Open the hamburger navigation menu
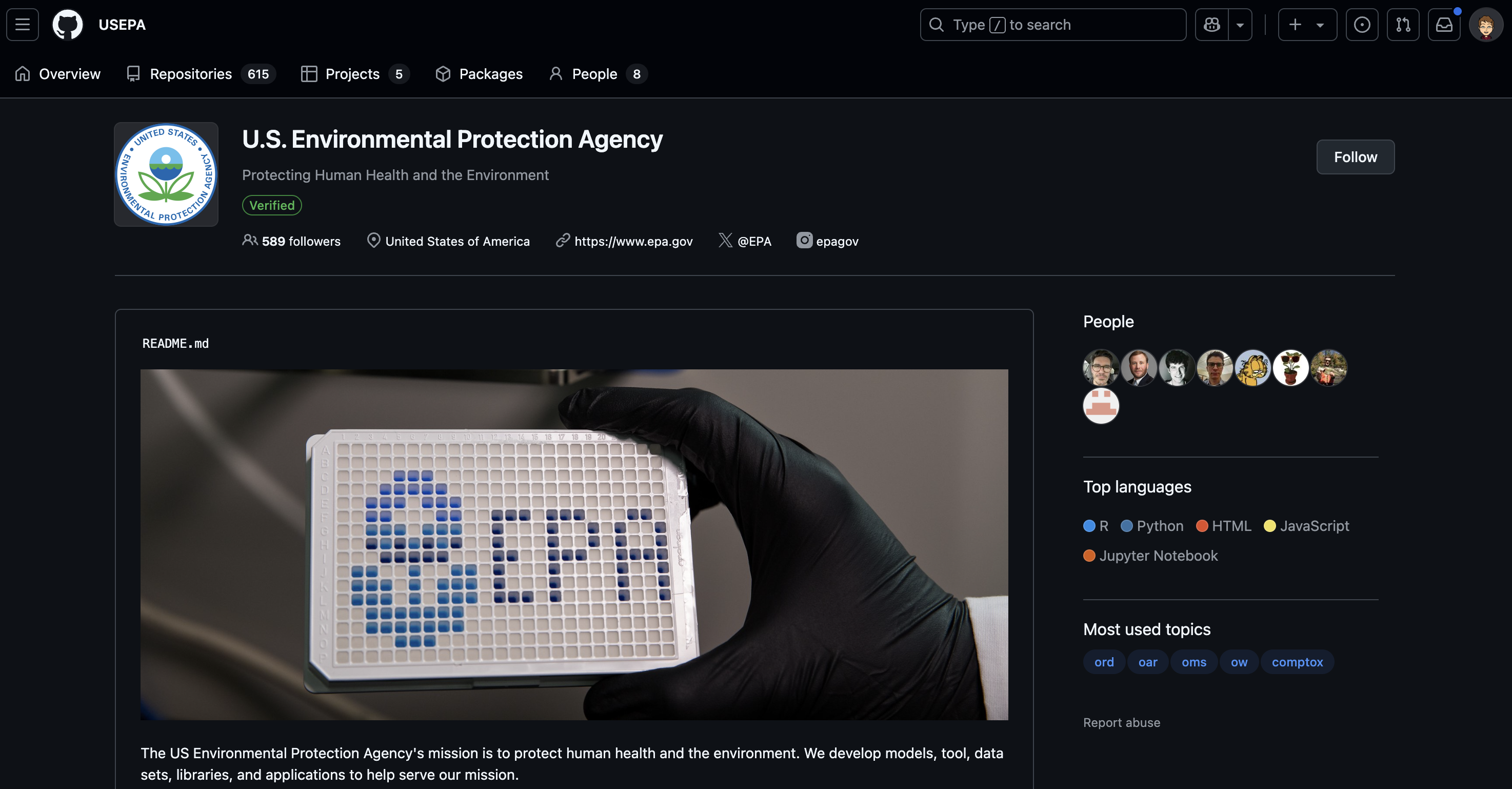The width and height of the screenshot is (1512, 789). pos(22,25)
